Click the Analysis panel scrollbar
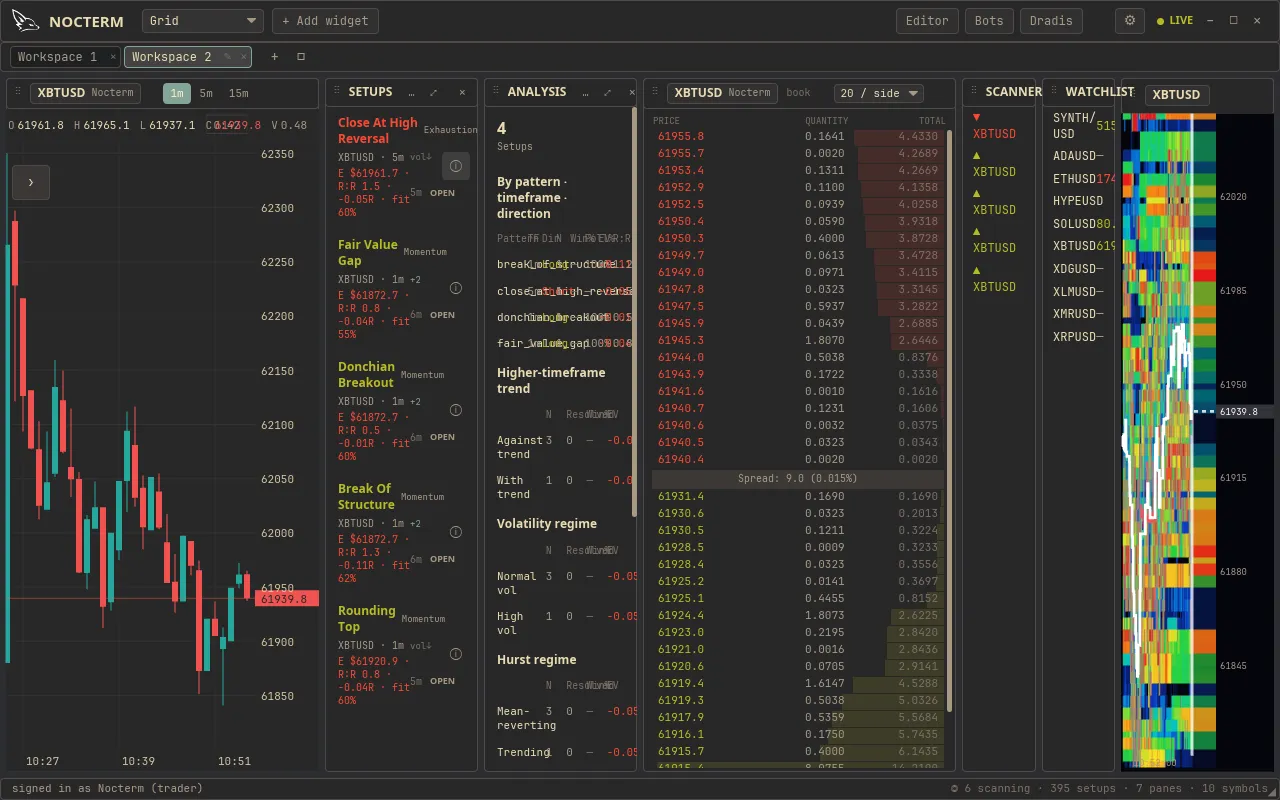The image size is (1280, 800). tap(634, 312)
